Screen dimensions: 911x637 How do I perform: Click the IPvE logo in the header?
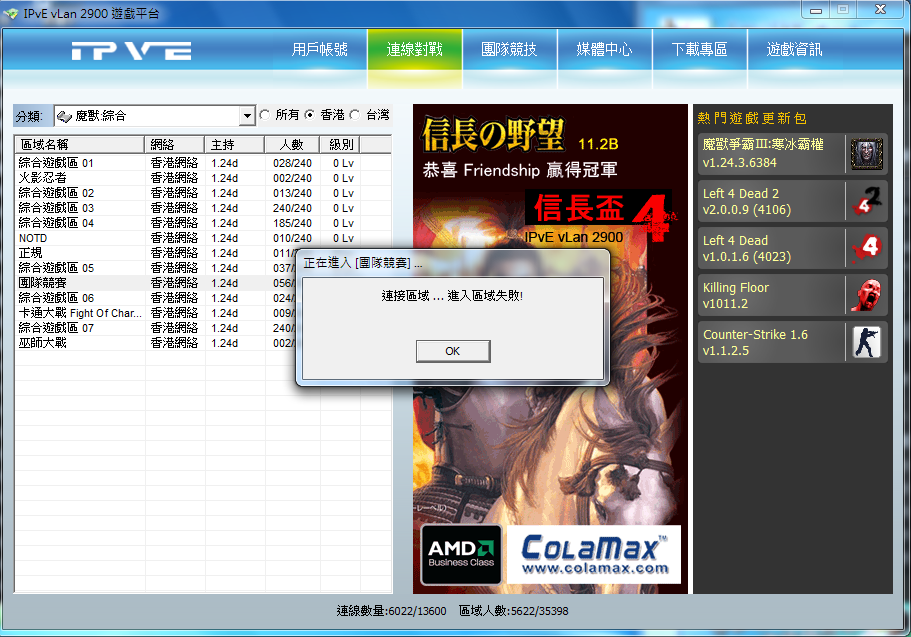[131, 51]
